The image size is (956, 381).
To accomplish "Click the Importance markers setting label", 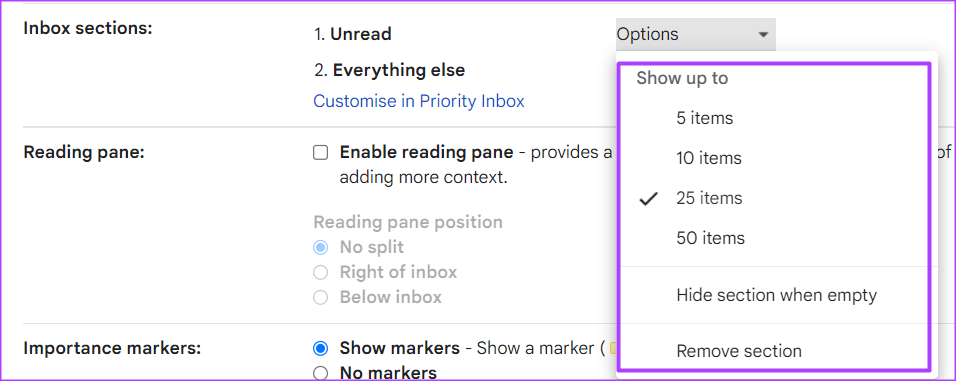I will 112,349.
